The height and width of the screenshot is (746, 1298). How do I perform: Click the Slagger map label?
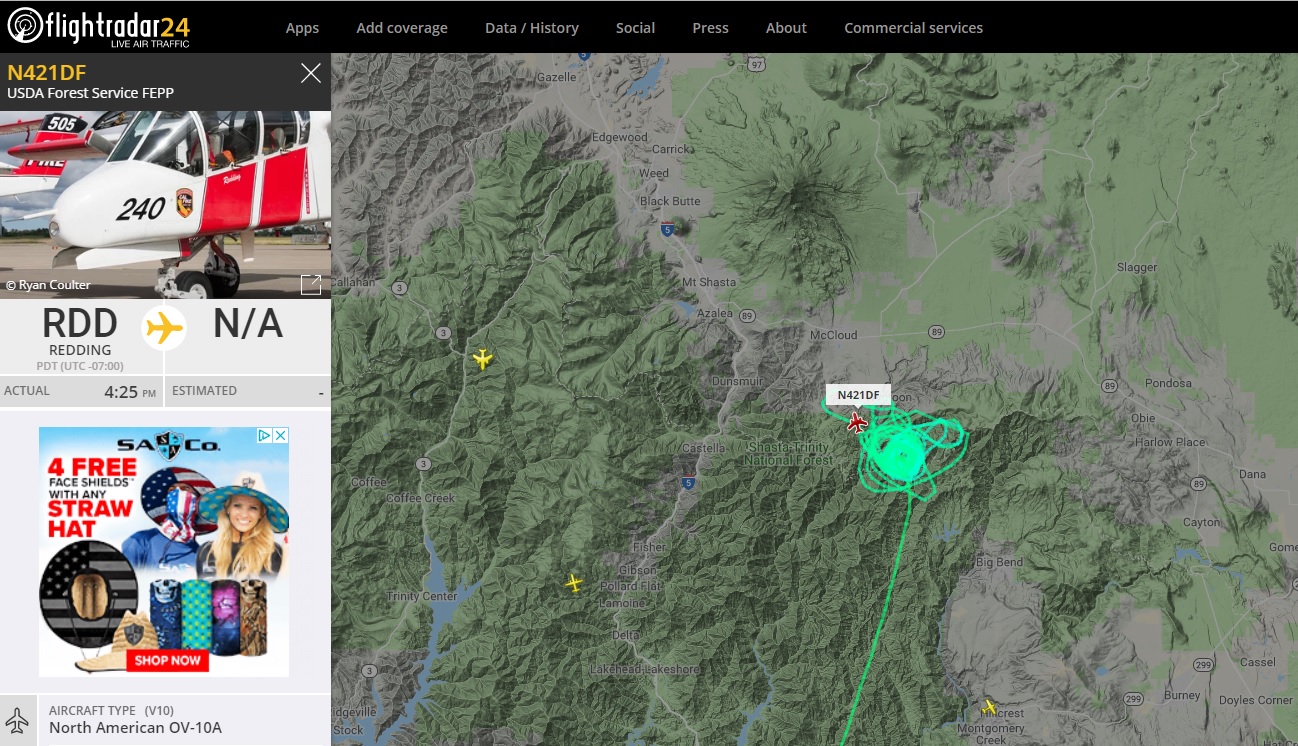(x=1137, y=267)
